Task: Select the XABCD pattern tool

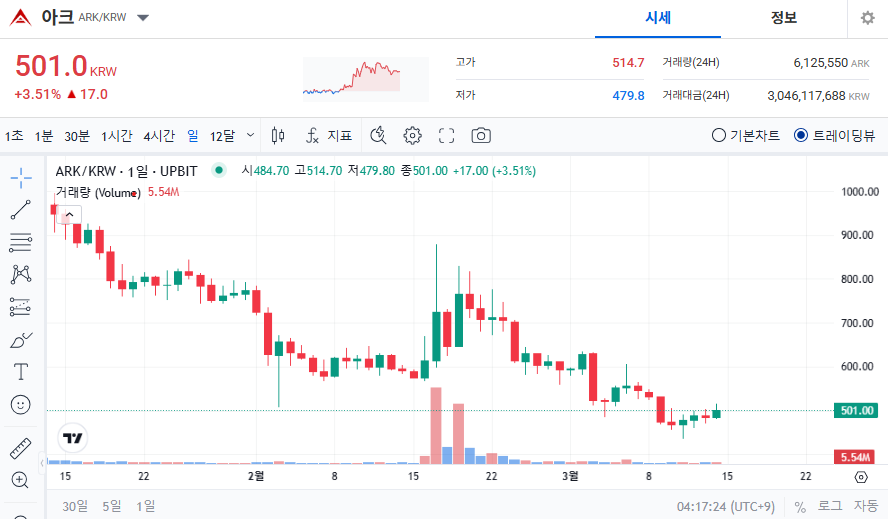Action: click(21, 275)
